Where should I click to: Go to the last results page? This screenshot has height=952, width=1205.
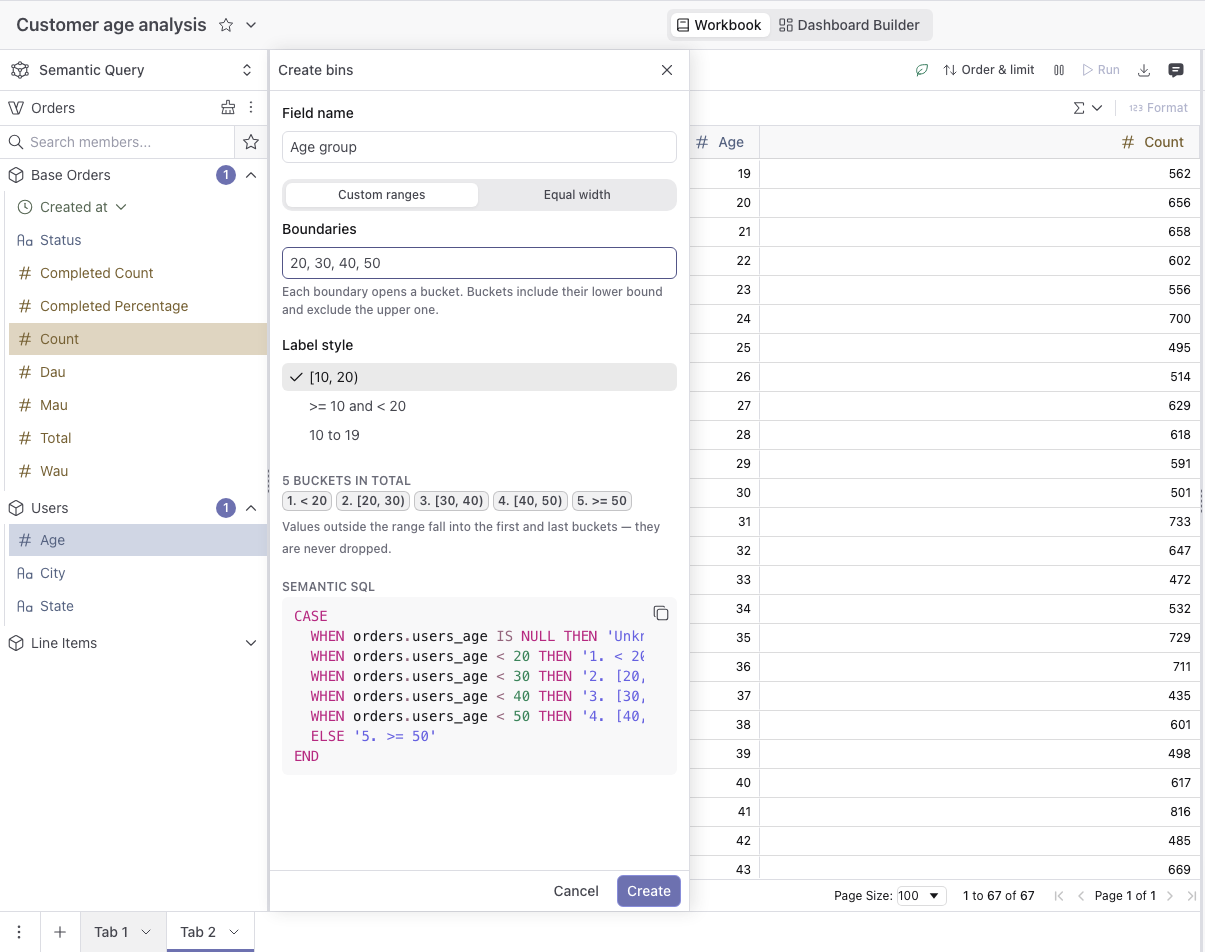(1191, 896)
